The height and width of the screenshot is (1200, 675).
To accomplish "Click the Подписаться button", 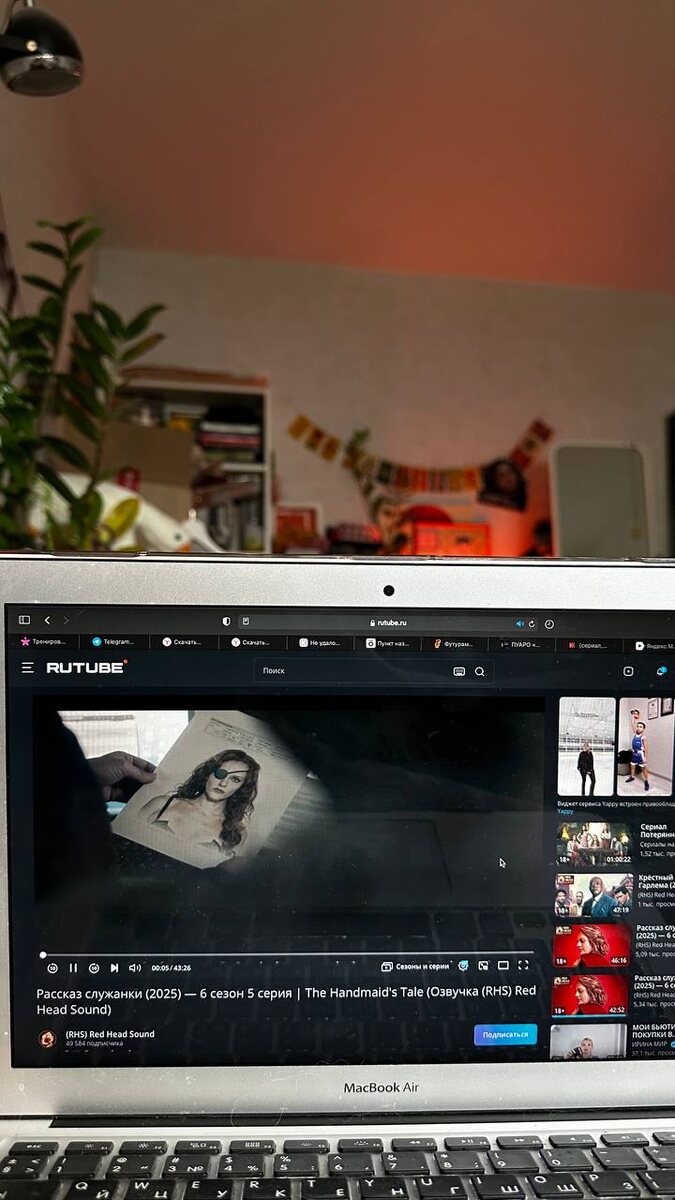I will click(x=505, y=1034).
